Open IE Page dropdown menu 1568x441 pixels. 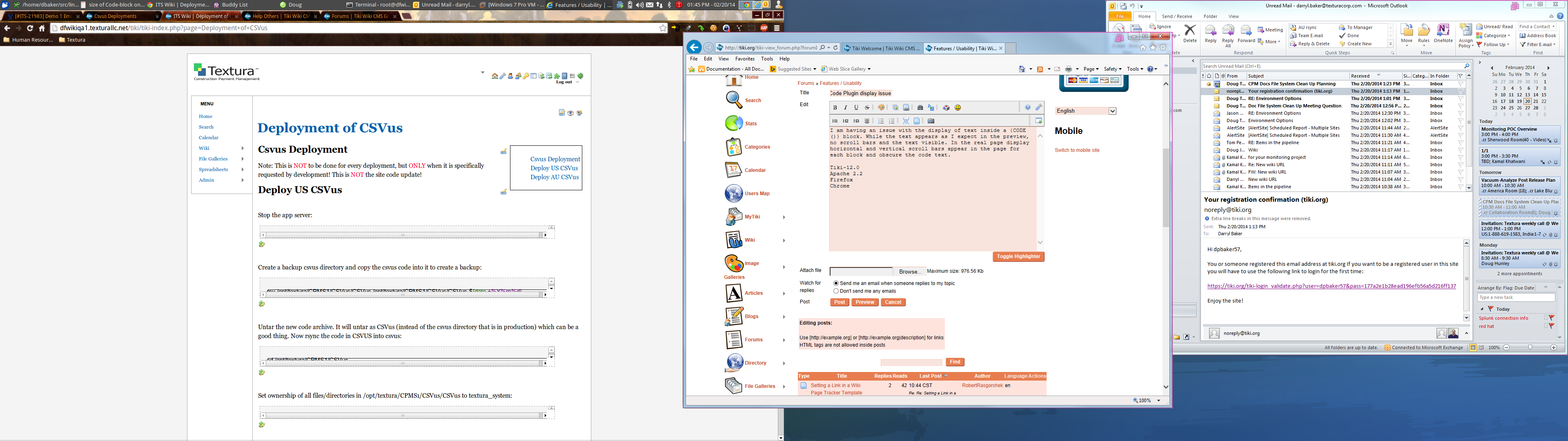(1091, 69)
